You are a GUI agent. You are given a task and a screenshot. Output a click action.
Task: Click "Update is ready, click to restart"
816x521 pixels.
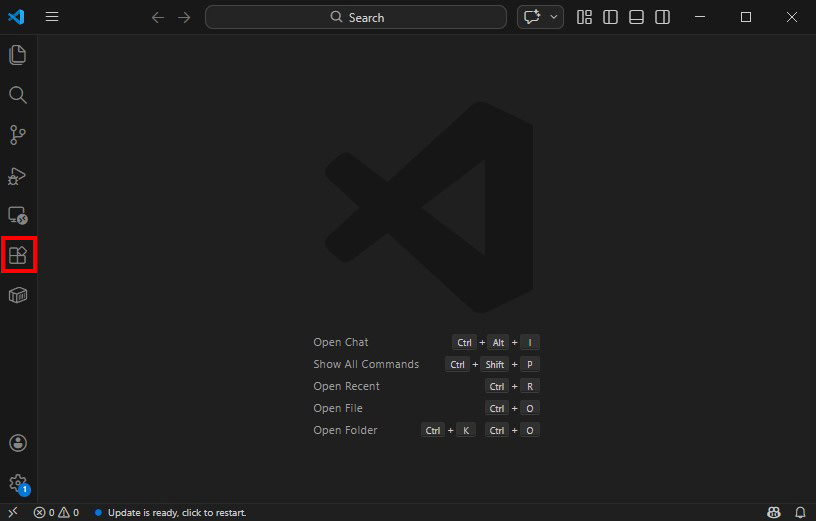[x=176, y=512]
